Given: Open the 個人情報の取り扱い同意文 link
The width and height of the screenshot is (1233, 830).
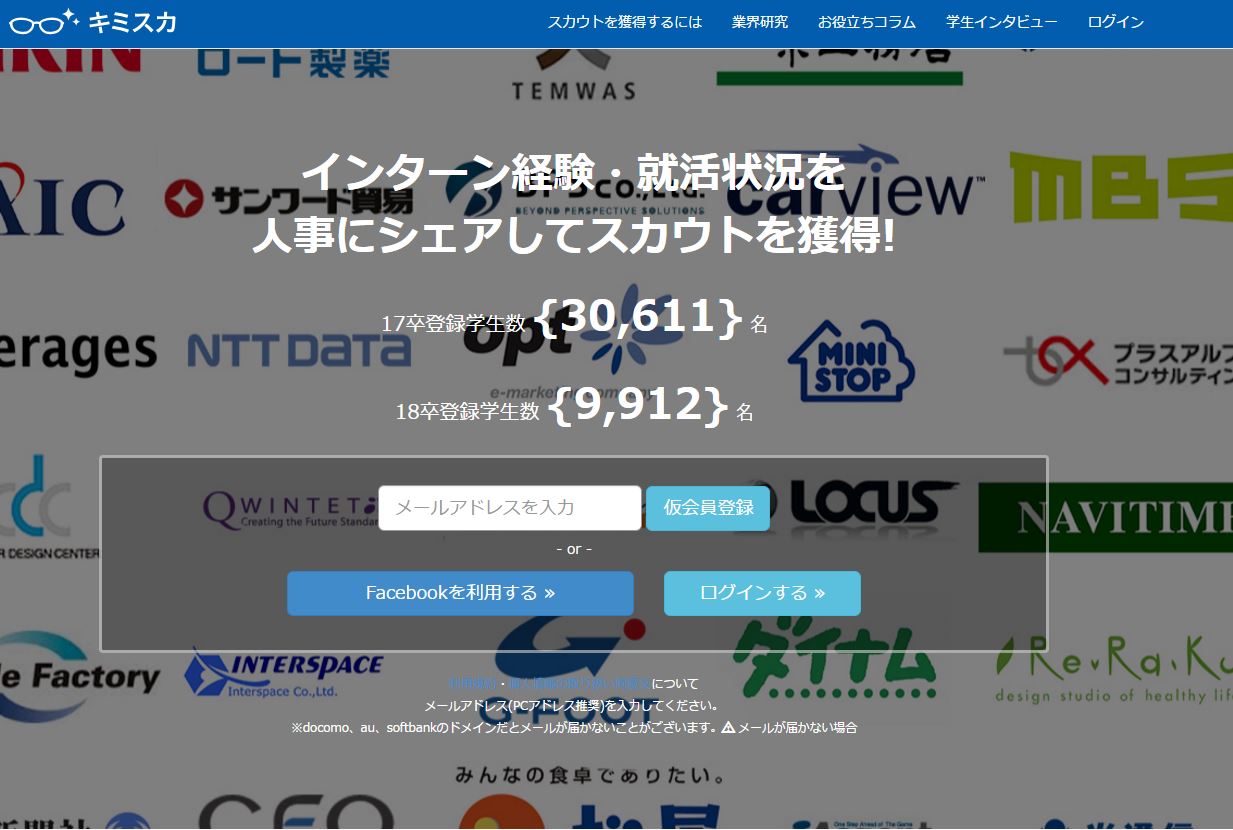Looking at the screenshot, I should tap(580, 684).
